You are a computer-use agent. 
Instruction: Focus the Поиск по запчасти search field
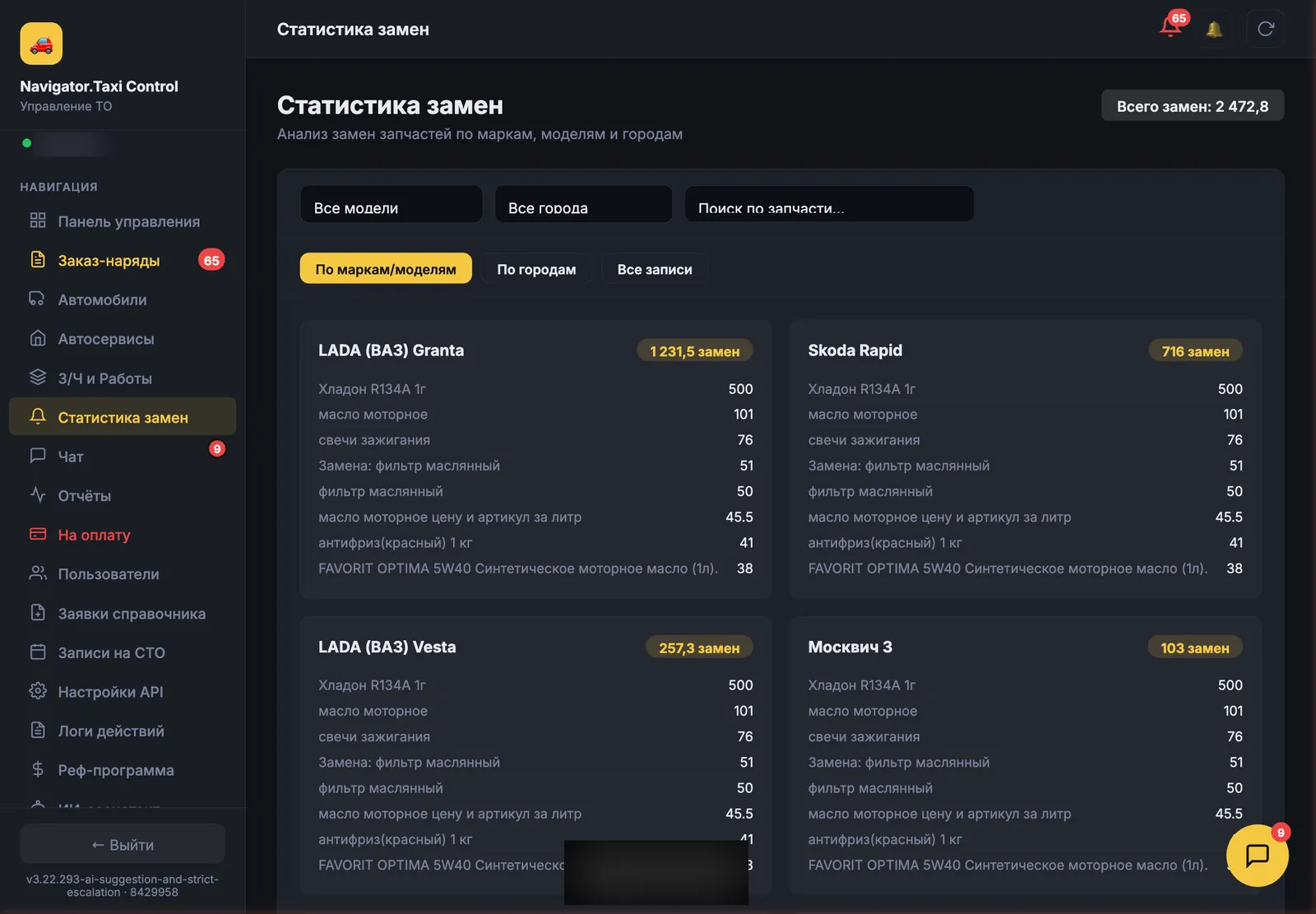click(x=829, y=204)
